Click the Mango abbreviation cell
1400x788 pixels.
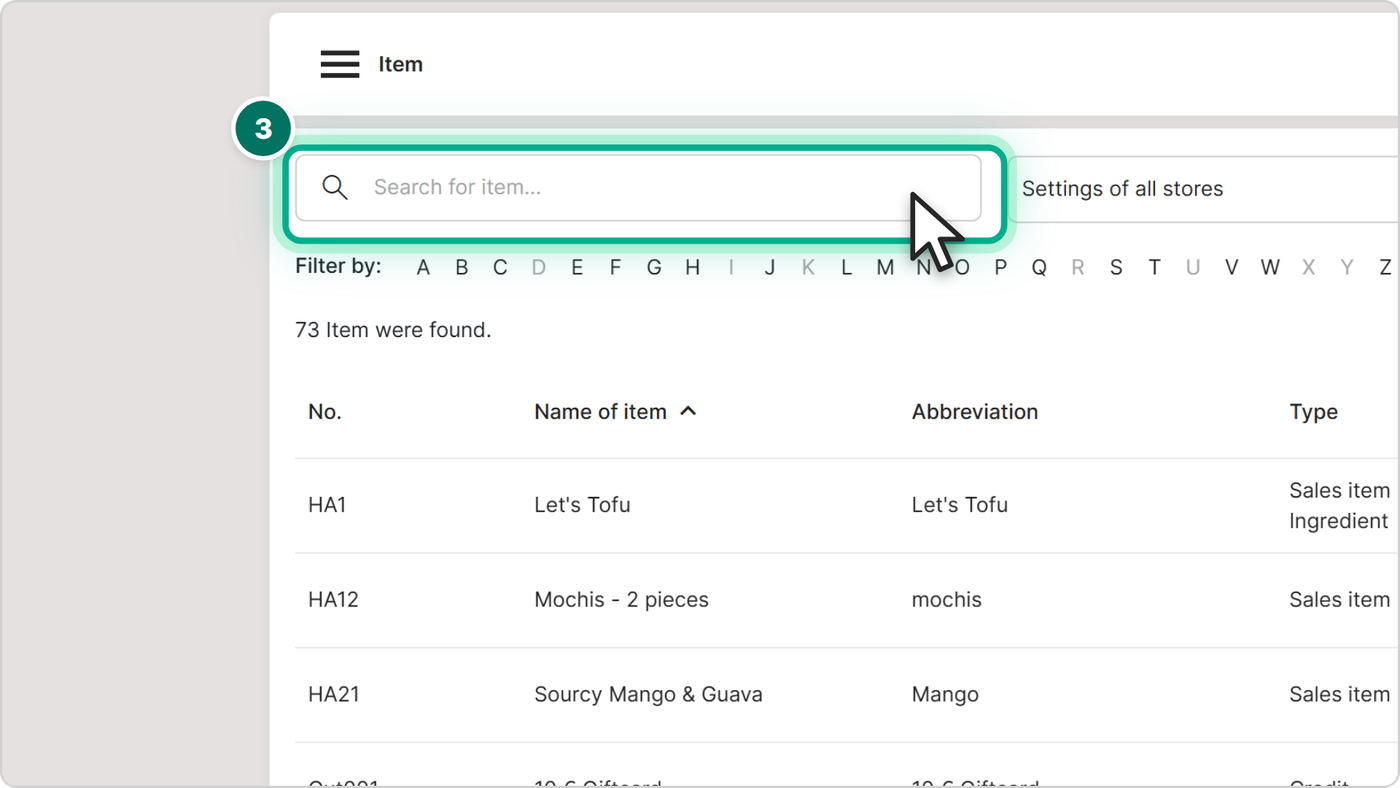(x=945, y=694)
